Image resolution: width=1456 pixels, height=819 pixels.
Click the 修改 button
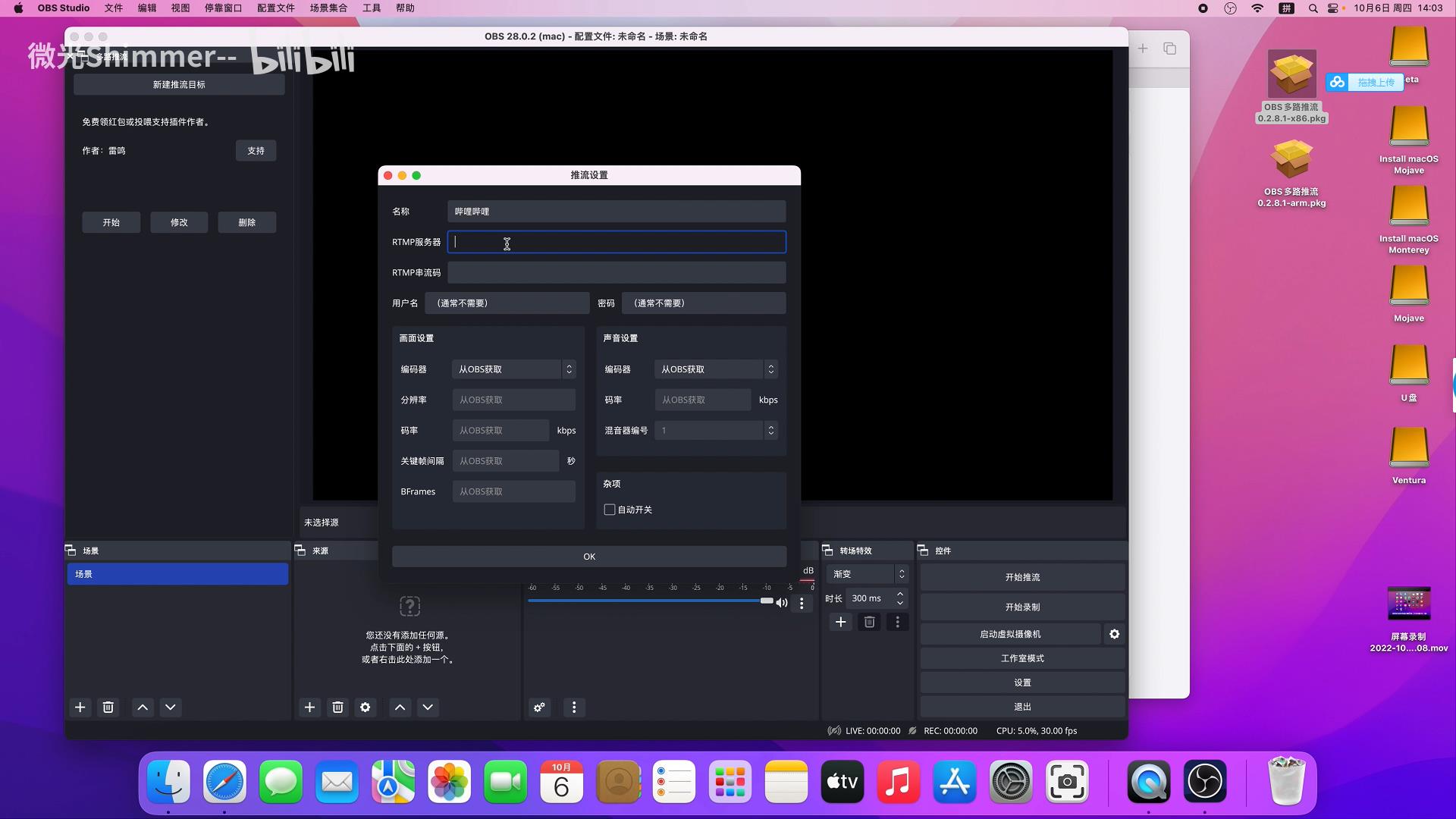click(x=179, y=222)
